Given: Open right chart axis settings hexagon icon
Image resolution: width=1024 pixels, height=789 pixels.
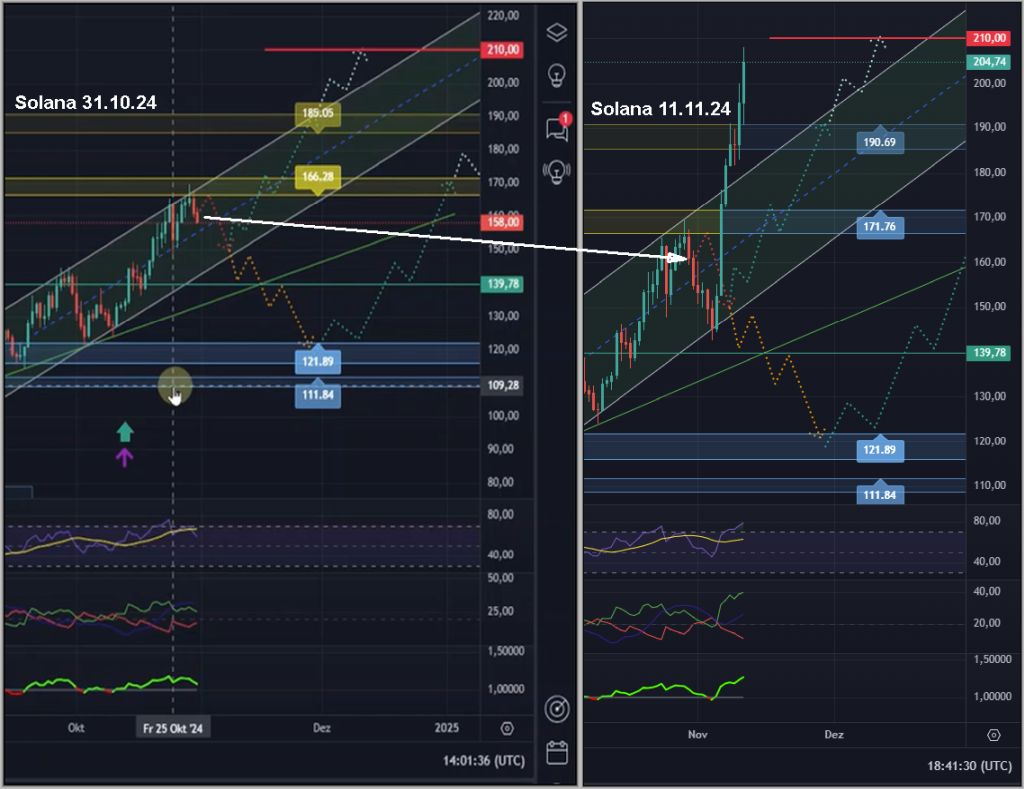Looking at the screenshot, I should point(993,735).
